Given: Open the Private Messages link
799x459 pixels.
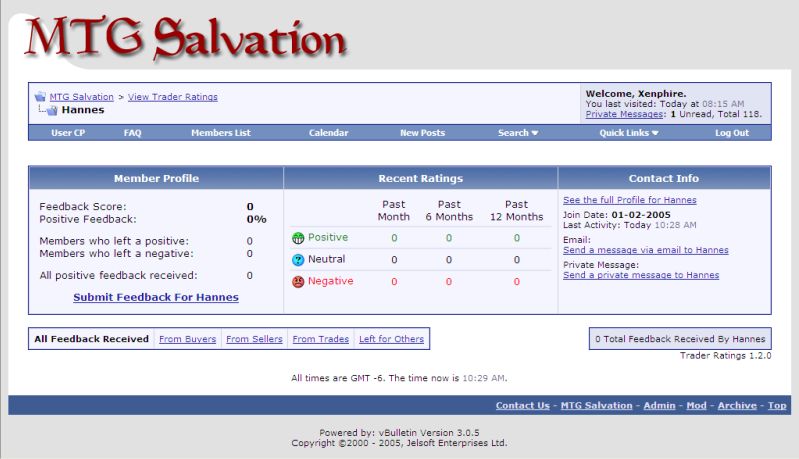Looking at the screenshot, I should 624,114.
